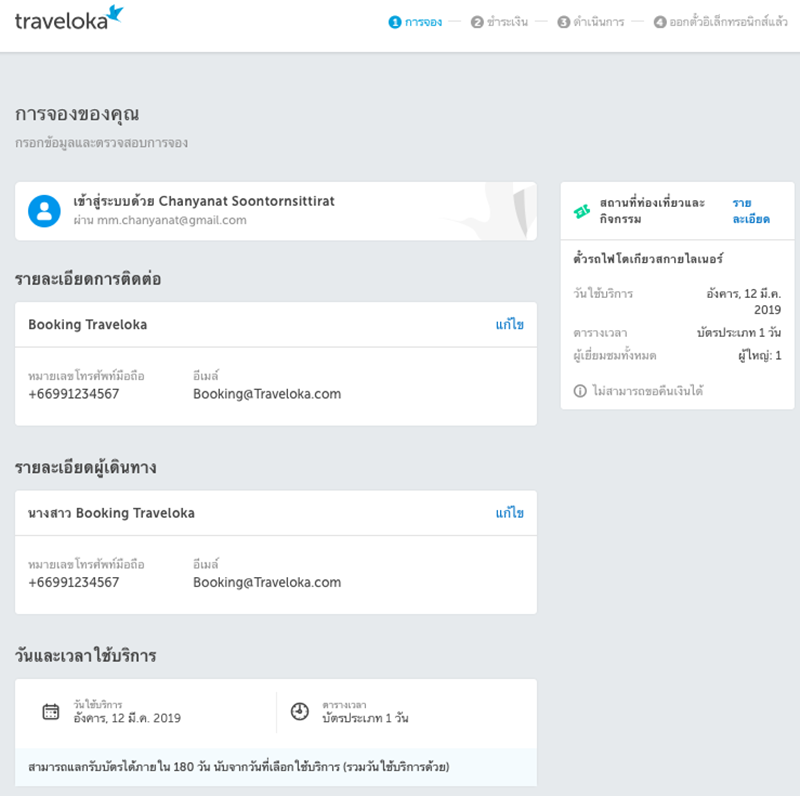
Task: Click the การจองของคุณ page heading
Action: click(77, 114)
